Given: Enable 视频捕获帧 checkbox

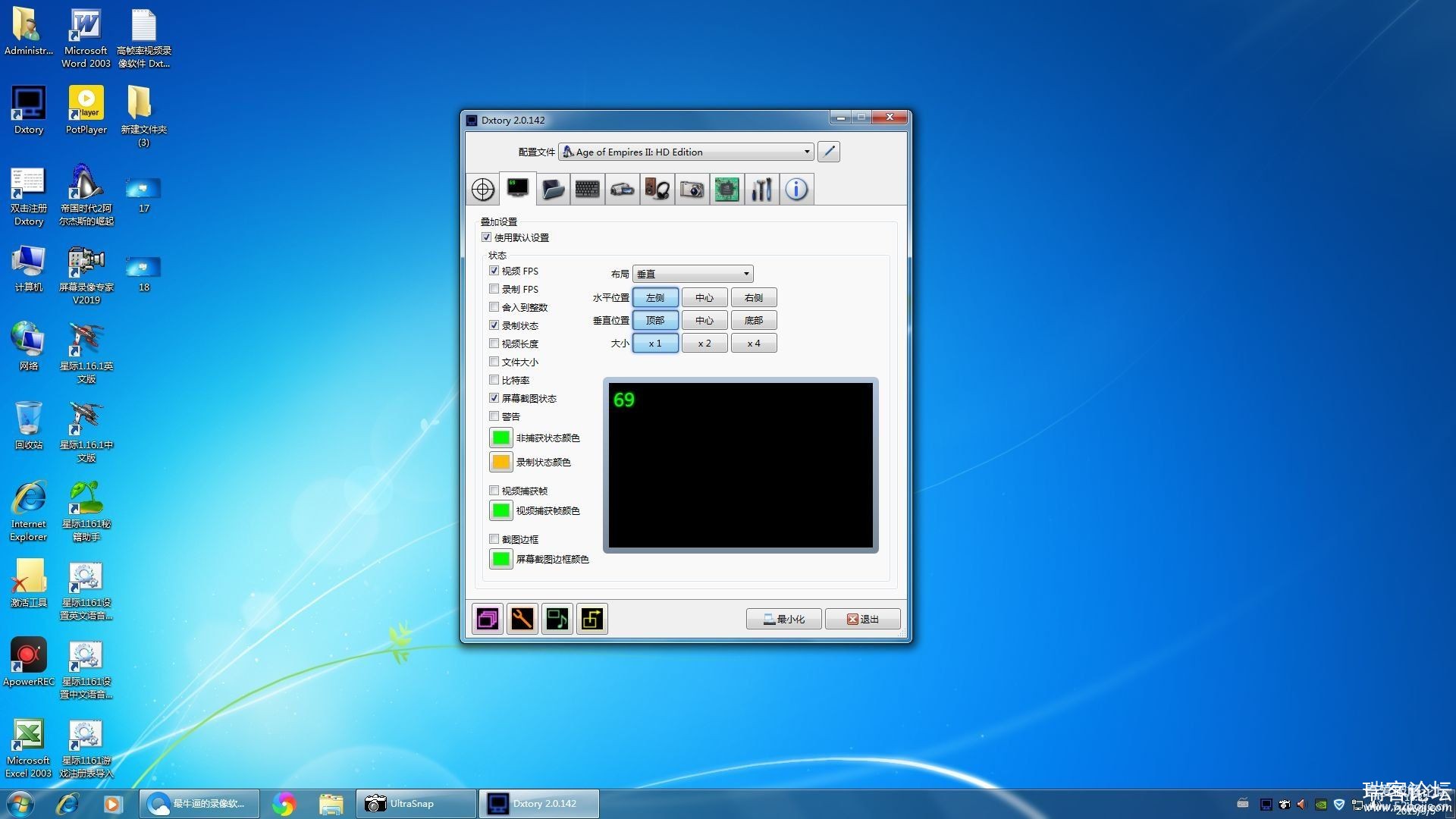Looking at the screenshot, I should pyautogui.click(x=494, y=491).
